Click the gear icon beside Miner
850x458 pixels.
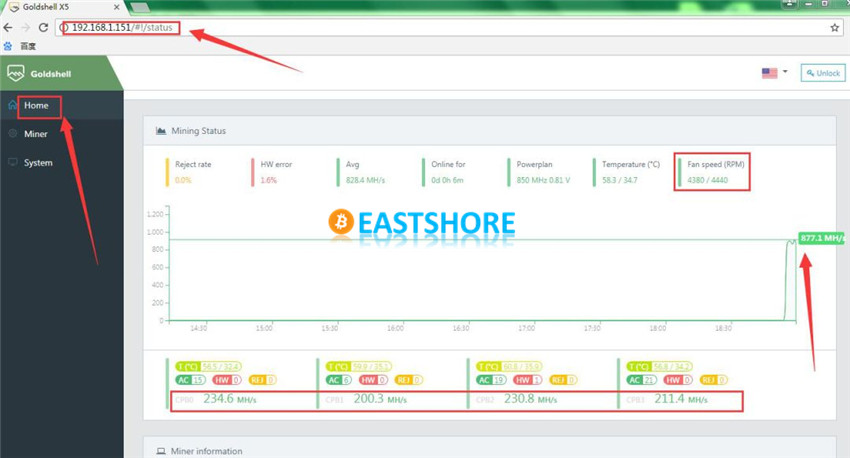[x=12, y=133]
